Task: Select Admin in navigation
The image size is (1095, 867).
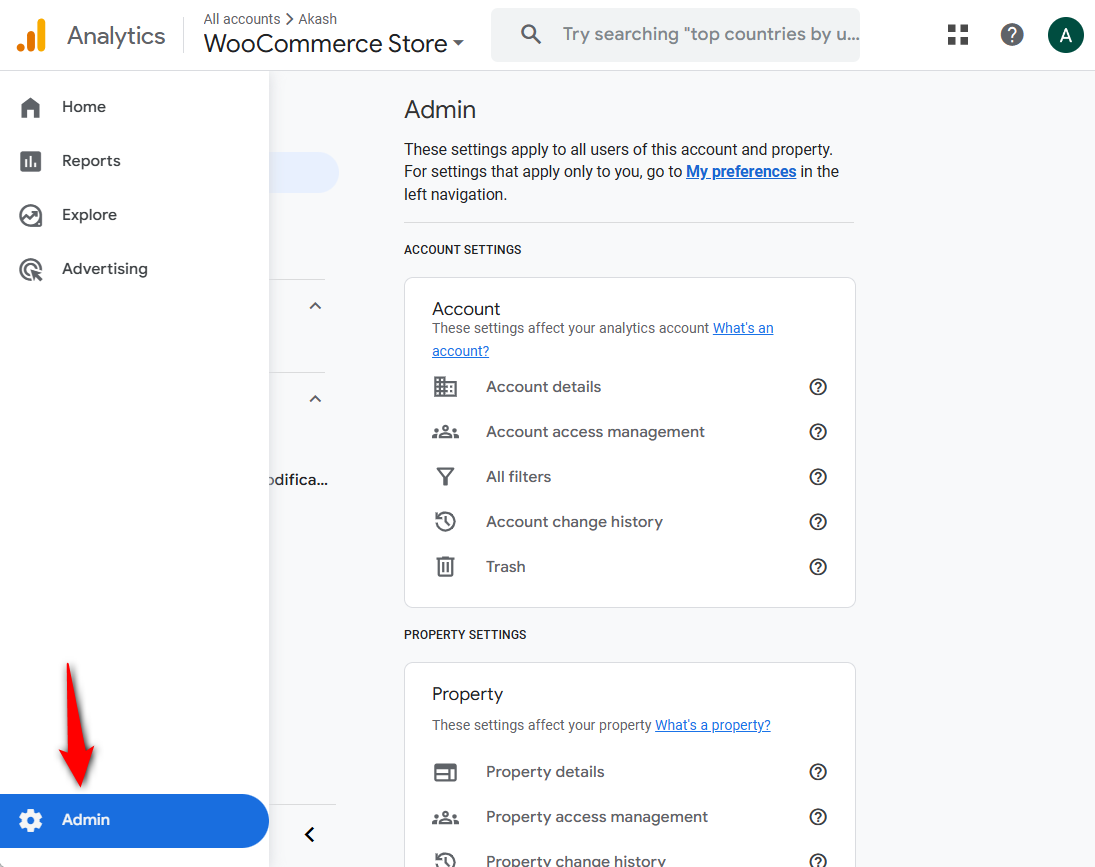Action: pyautogui.click(x=134, y=821)
